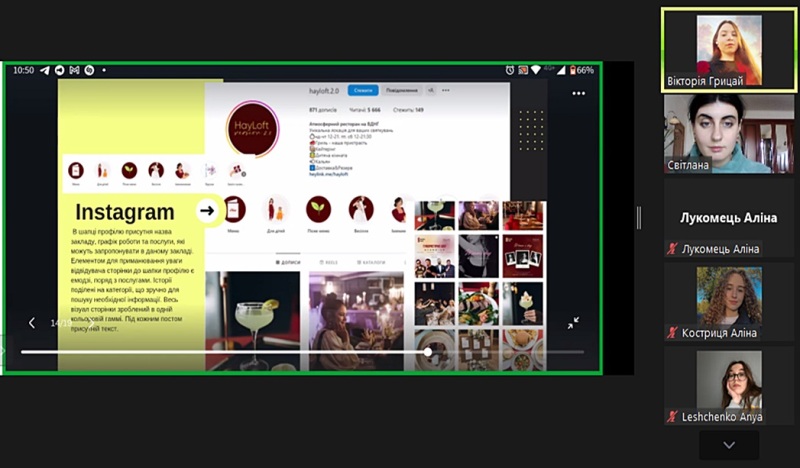800x468 pixels.
Task: Click the muted microphone icon next to Лукомець Аліна
Action: point(672,249)
